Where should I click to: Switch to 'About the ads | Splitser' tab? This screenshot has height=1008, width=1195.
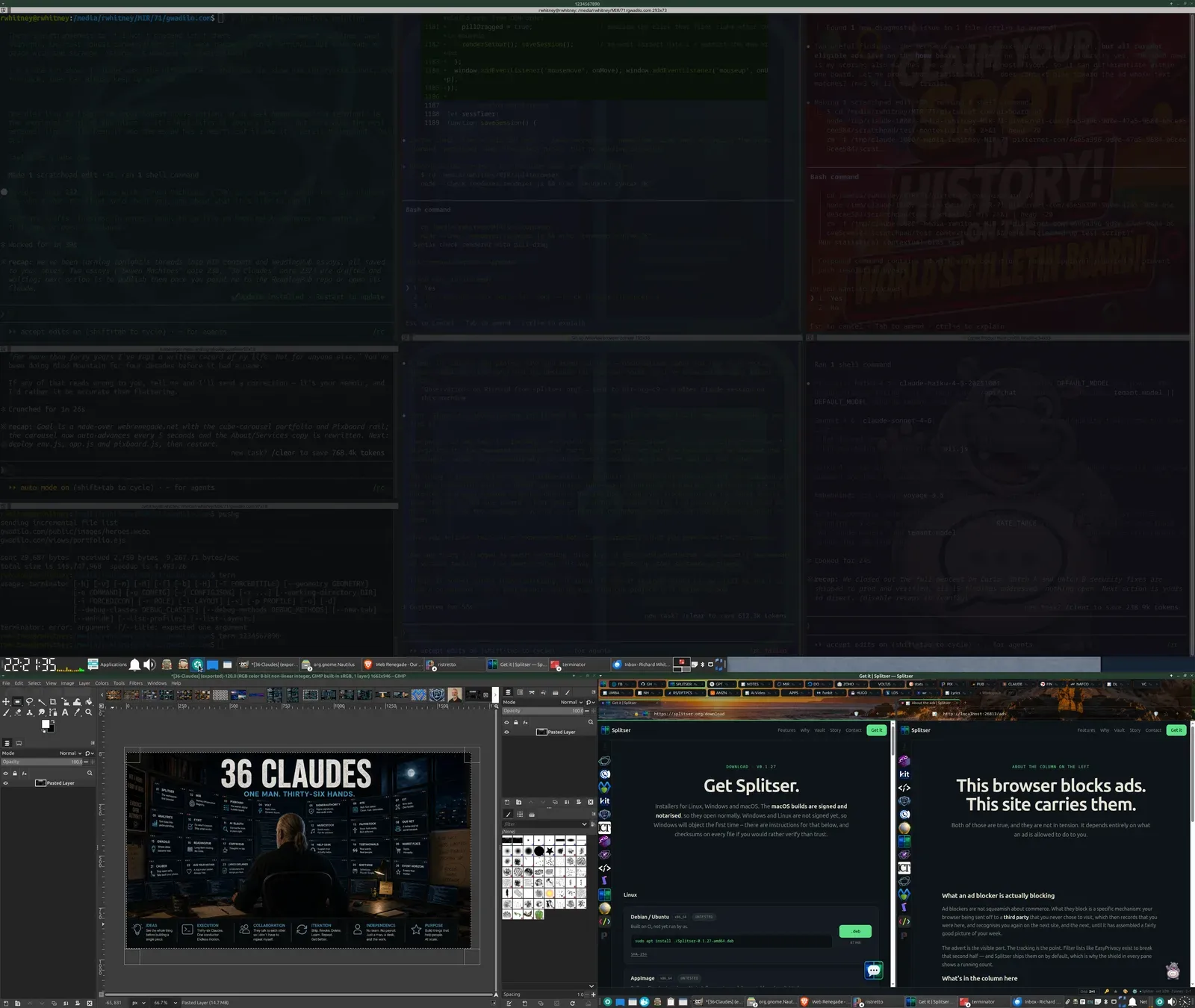(x=930, y=703)
